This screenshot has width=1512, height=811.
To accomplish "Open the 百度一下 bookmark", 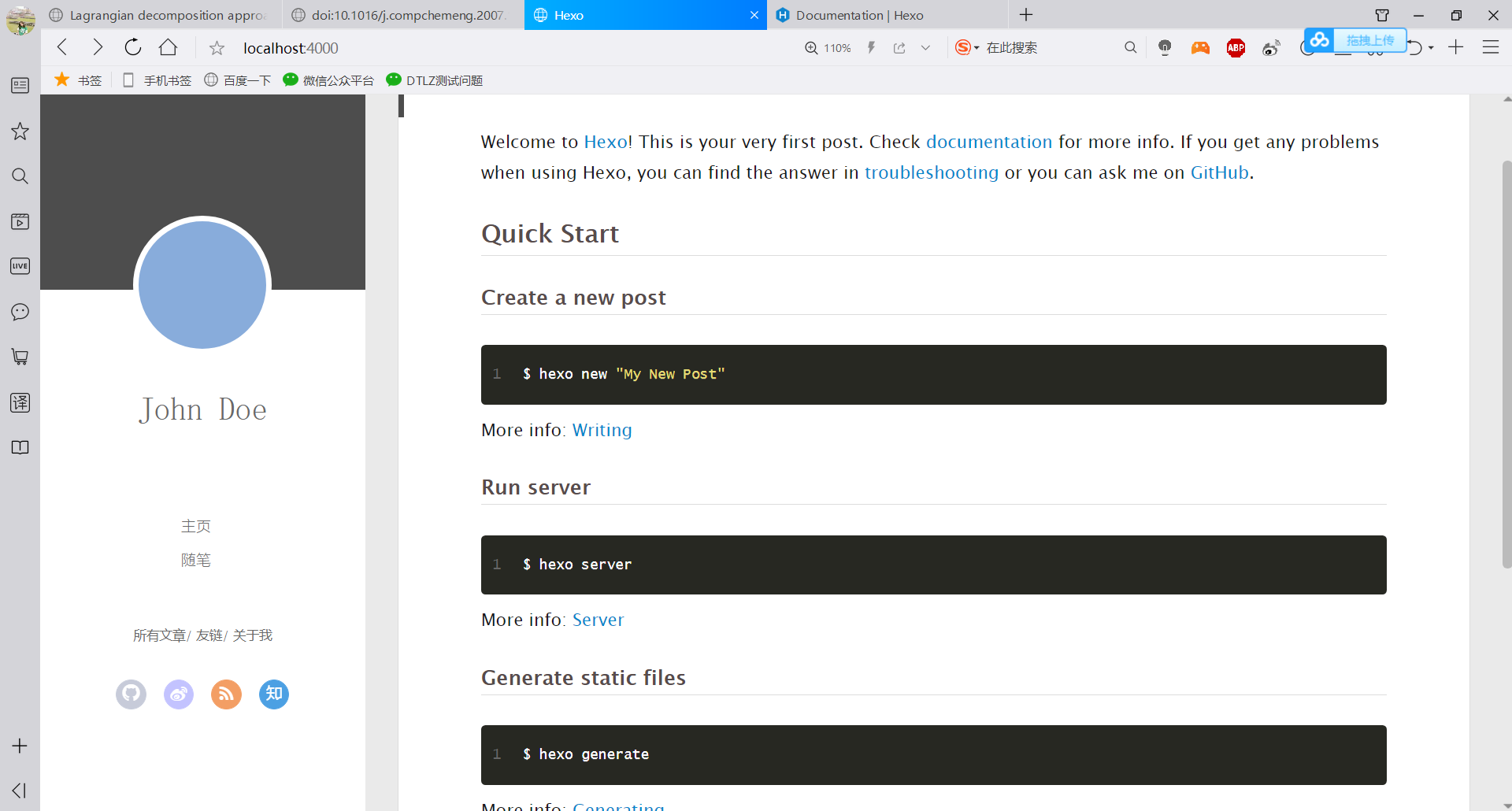I will (238, 80).
